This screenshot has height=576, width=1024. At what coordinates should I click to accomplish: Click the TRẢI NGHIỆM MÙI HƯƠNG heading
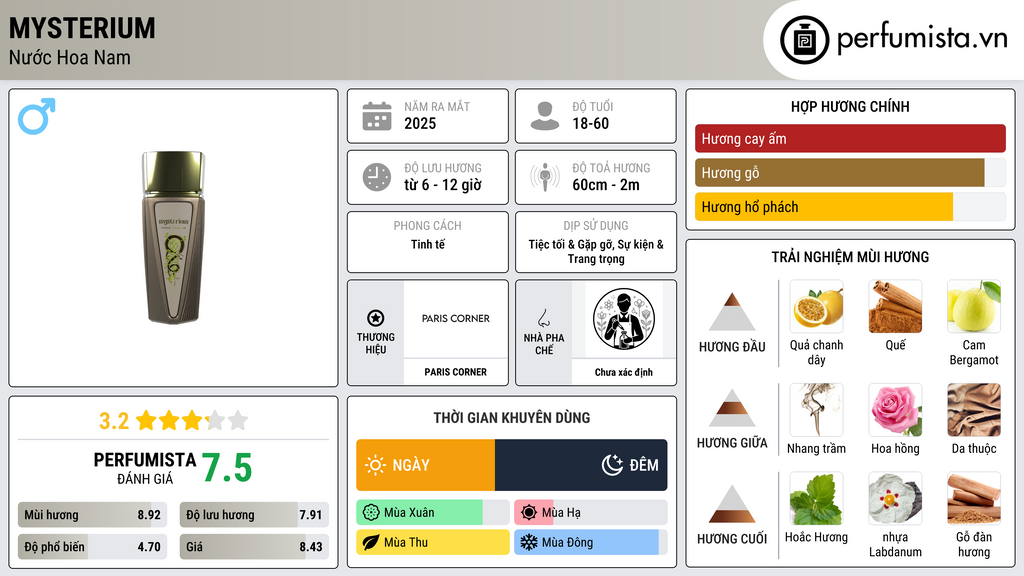pyautogui.click(x=850, y=257)
